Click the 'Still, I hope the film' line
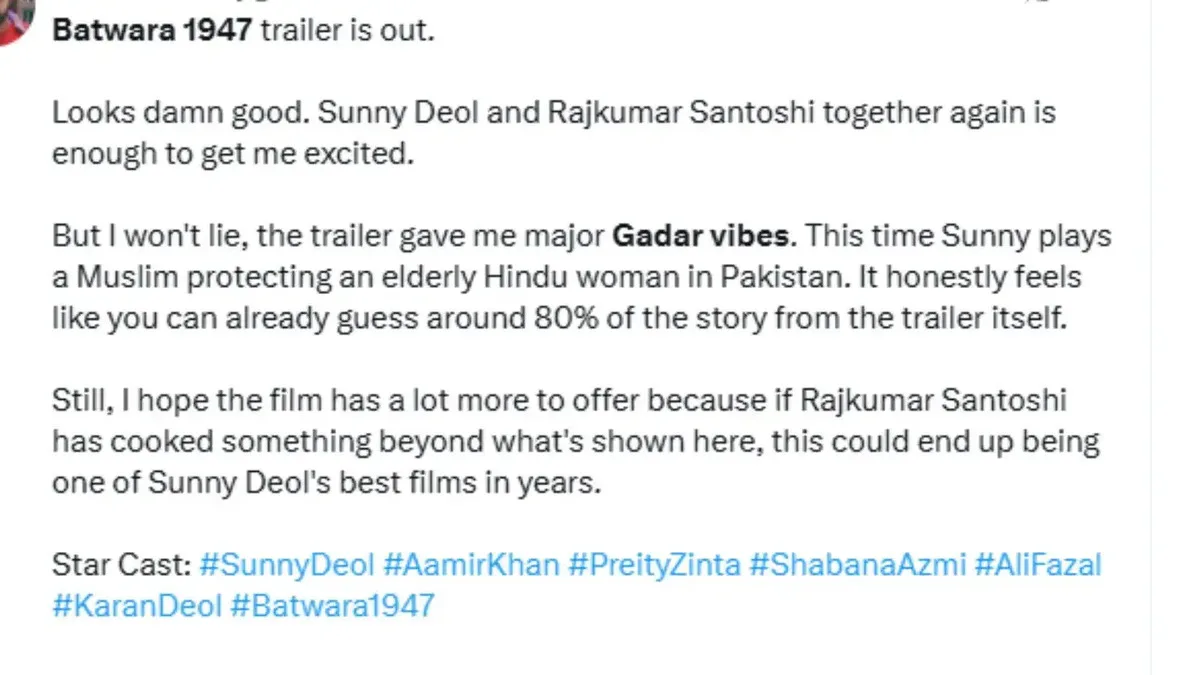The width and height of the screenshot is (1200, 675). point(559,402)
